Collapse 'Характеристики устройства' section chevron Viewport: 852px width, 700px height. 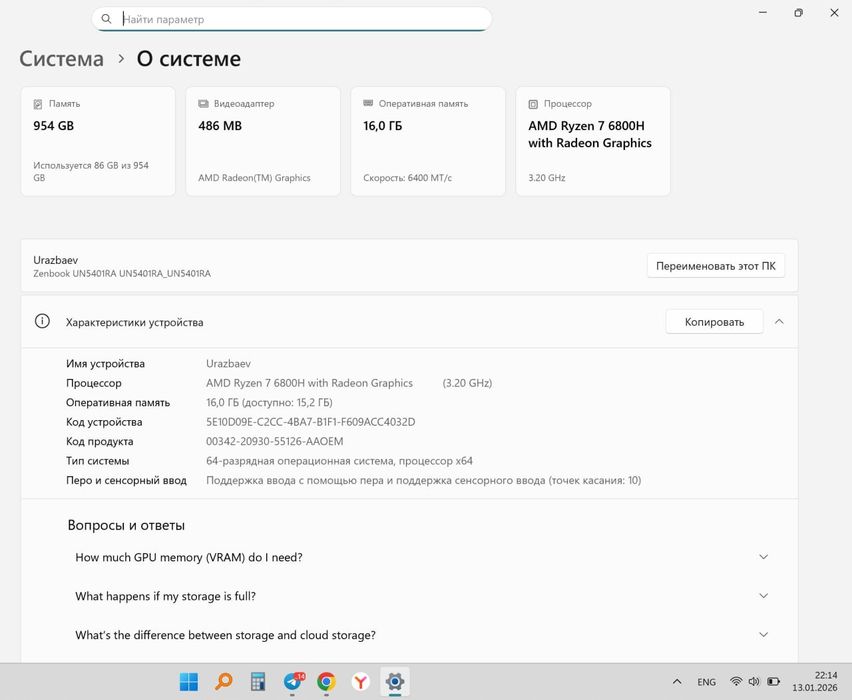coord(779,322)
